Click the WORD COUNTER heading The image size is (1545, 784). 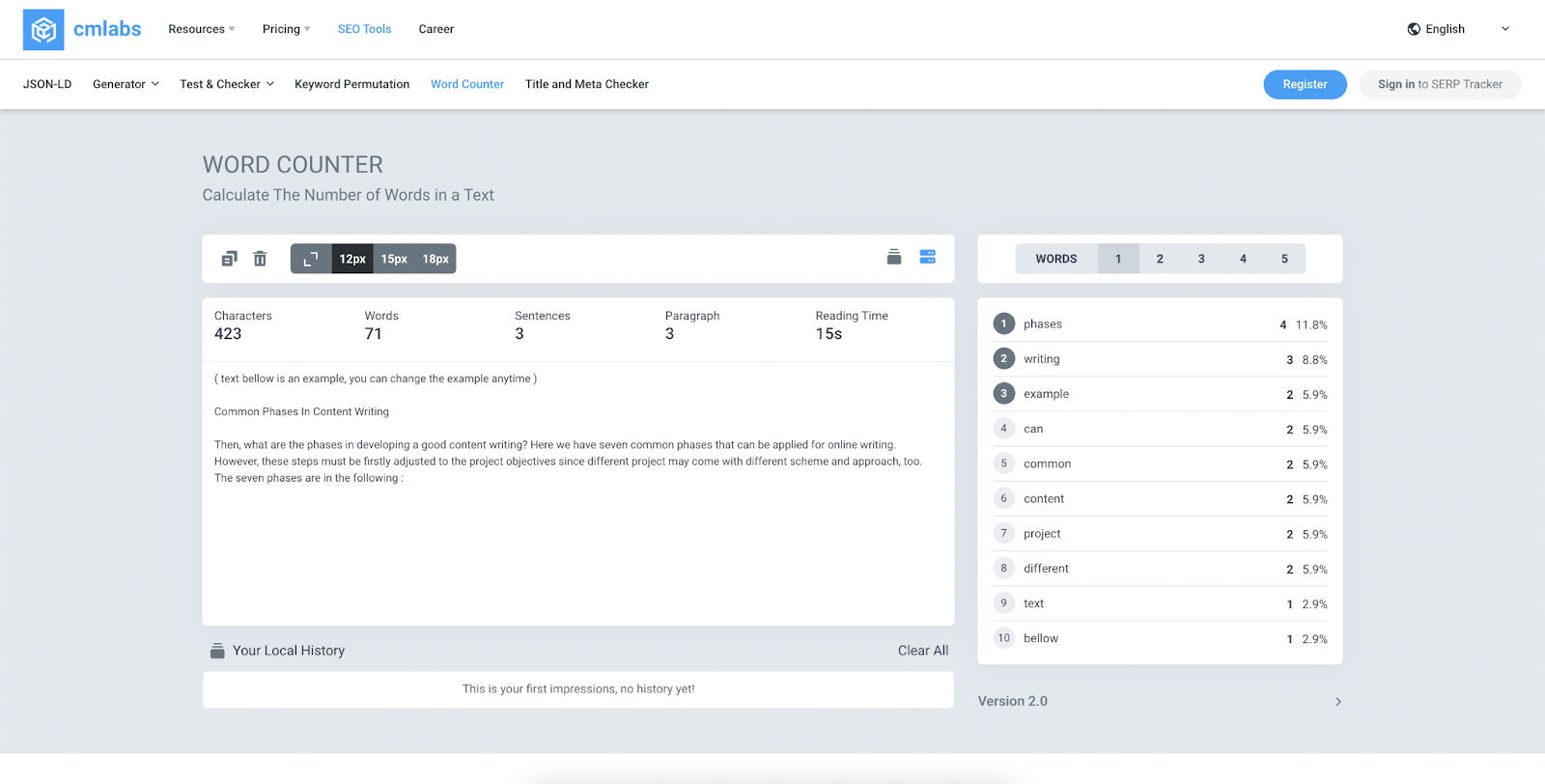293,165
